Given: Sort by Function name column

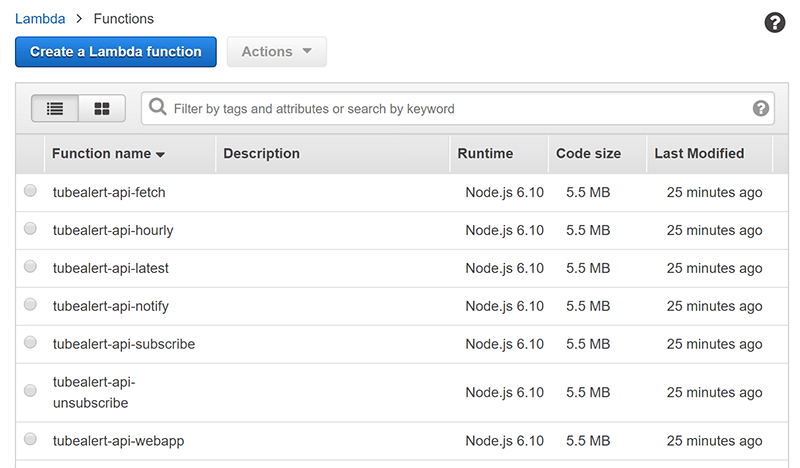Looking at the screenshot, I should coord(108,154).
